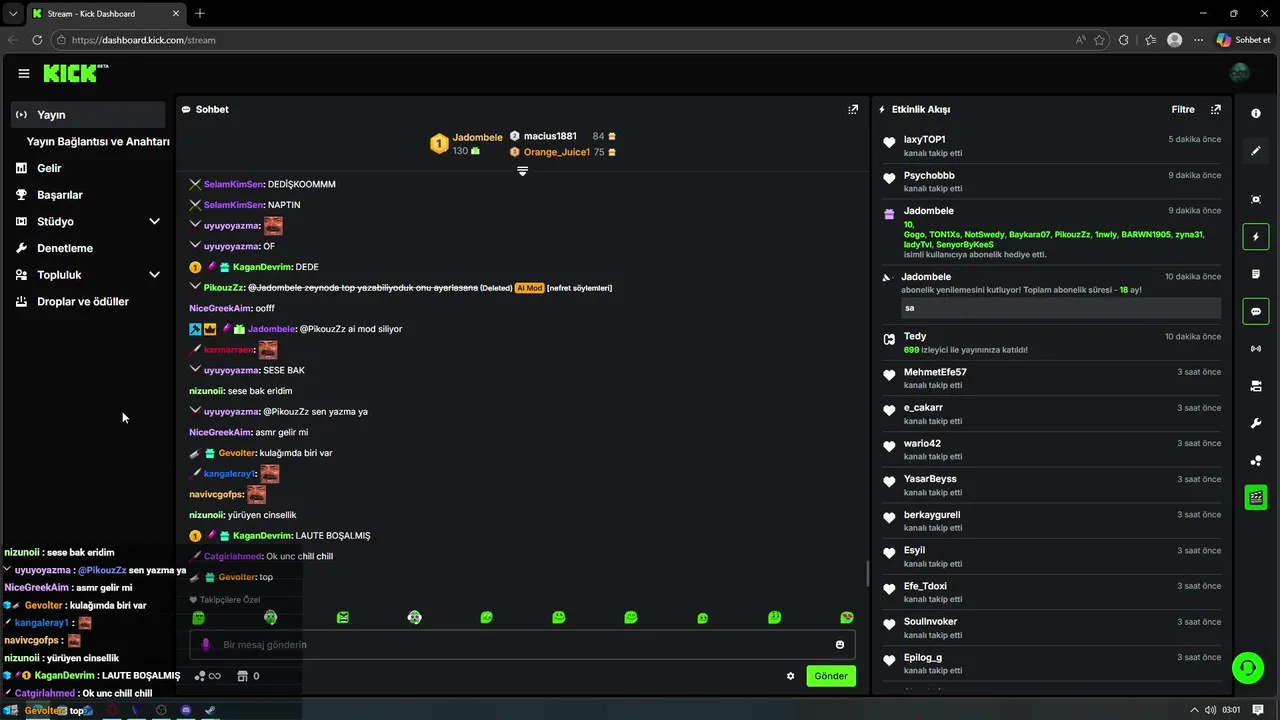
Task: Click the shop counter icon showing 0
Action: point(248,676)
